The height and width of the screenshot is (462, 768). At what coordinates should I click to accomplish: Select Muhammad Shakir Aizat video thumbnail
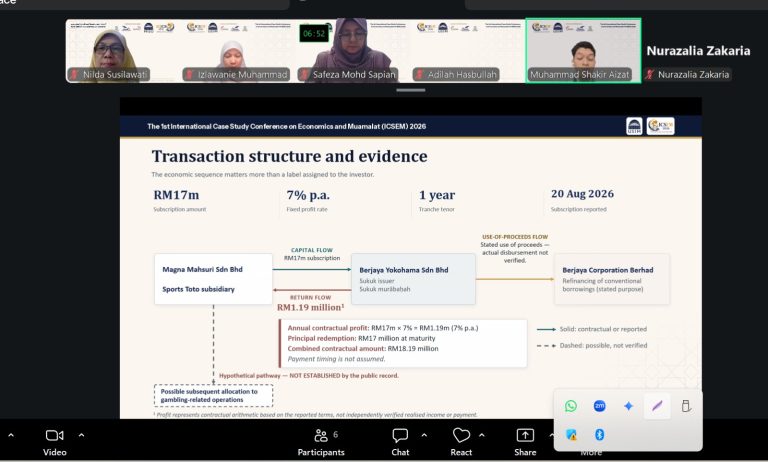(x=583, y=51)
